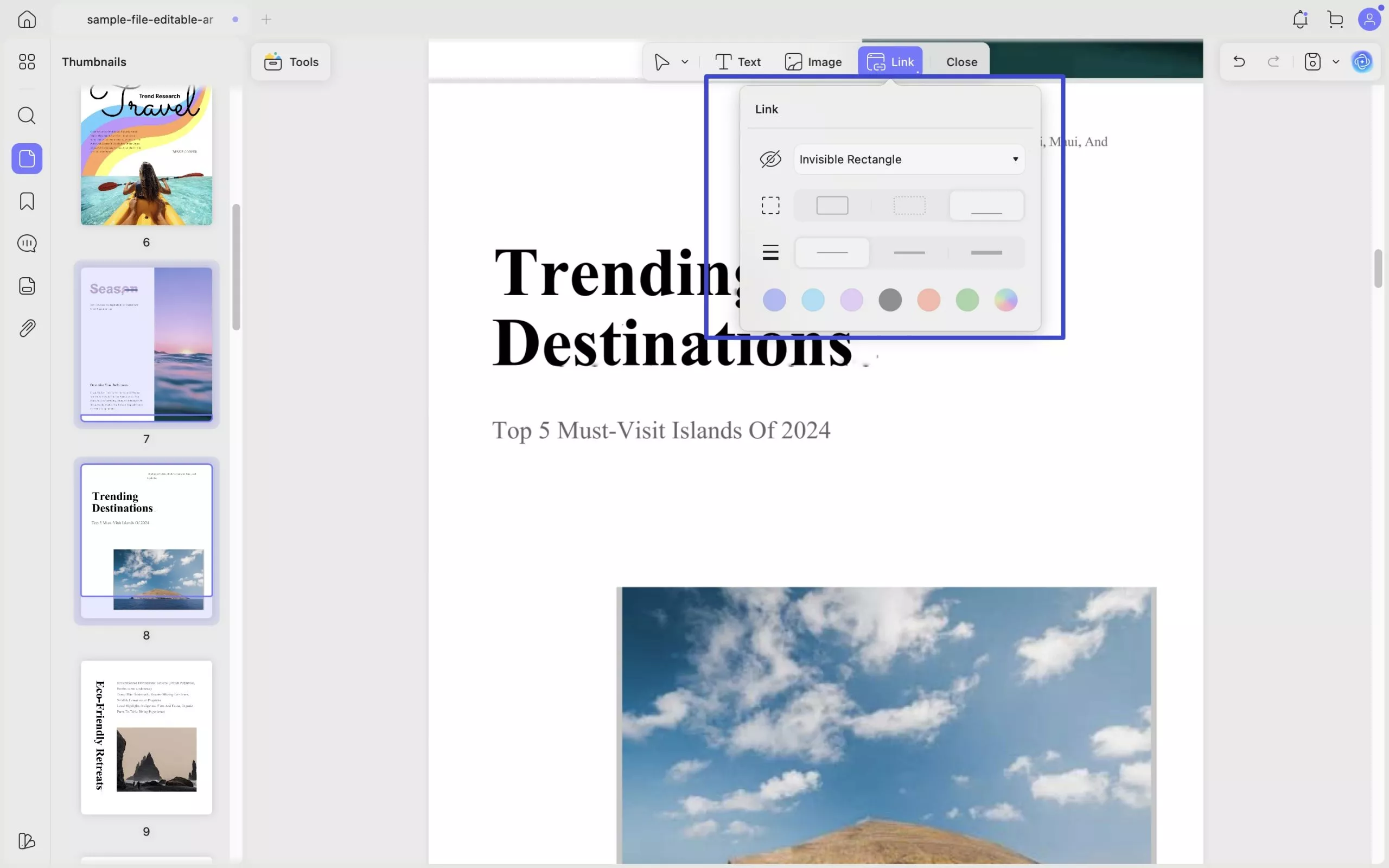Open the Search panel icon
Image resolution: width=1389 pixels, height=868 pixels.
point(27,116)
